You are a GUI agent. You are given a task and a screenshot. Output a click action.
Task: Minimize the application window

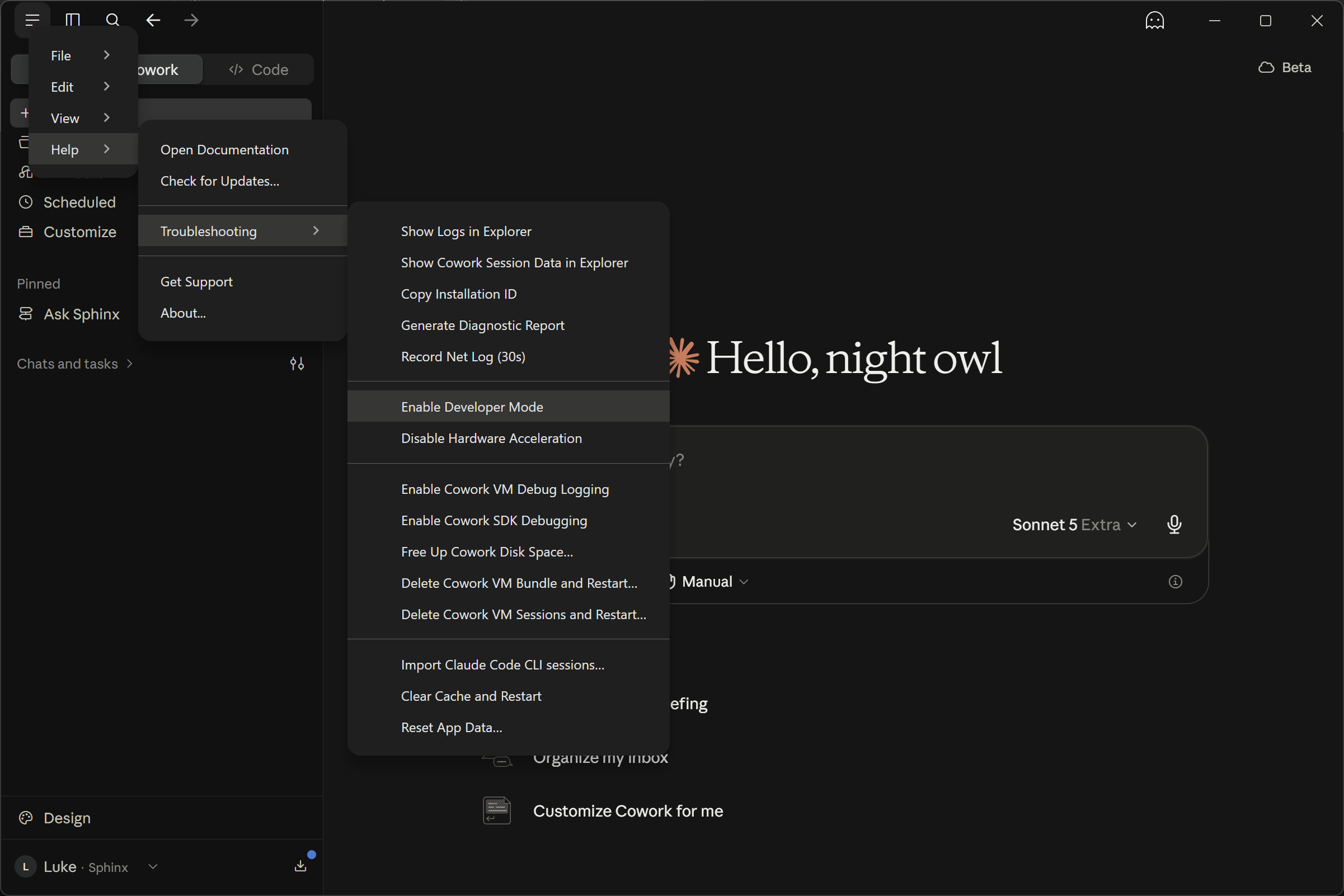tap(1215, 21)
